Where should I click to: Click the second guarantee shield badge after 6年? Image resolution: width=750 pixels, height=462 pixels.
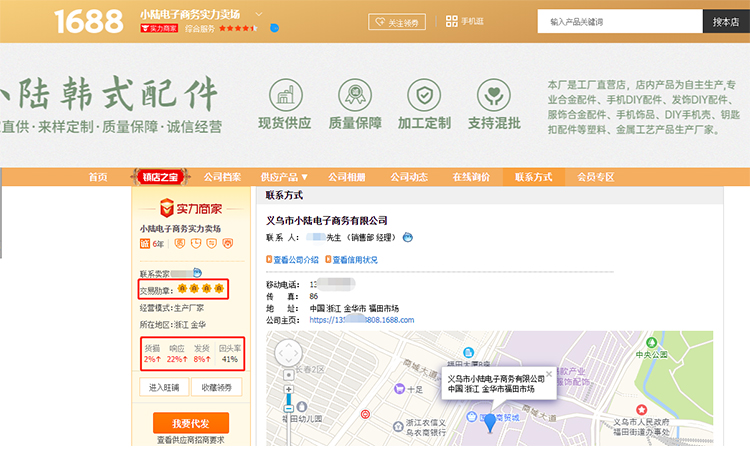click(x=196, y=243)
